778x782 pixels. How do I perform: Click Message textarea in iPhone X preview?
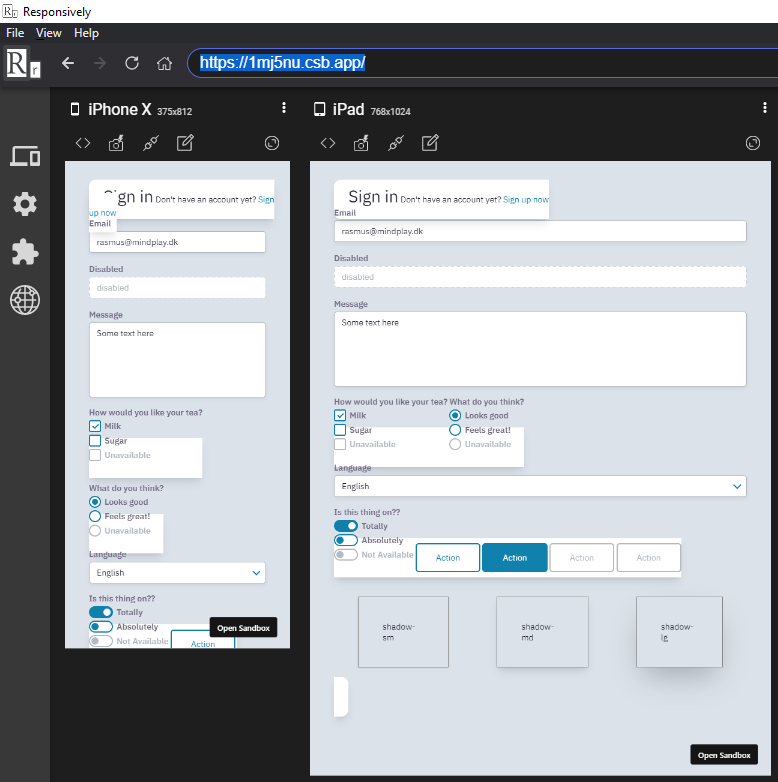coord(177,360)
